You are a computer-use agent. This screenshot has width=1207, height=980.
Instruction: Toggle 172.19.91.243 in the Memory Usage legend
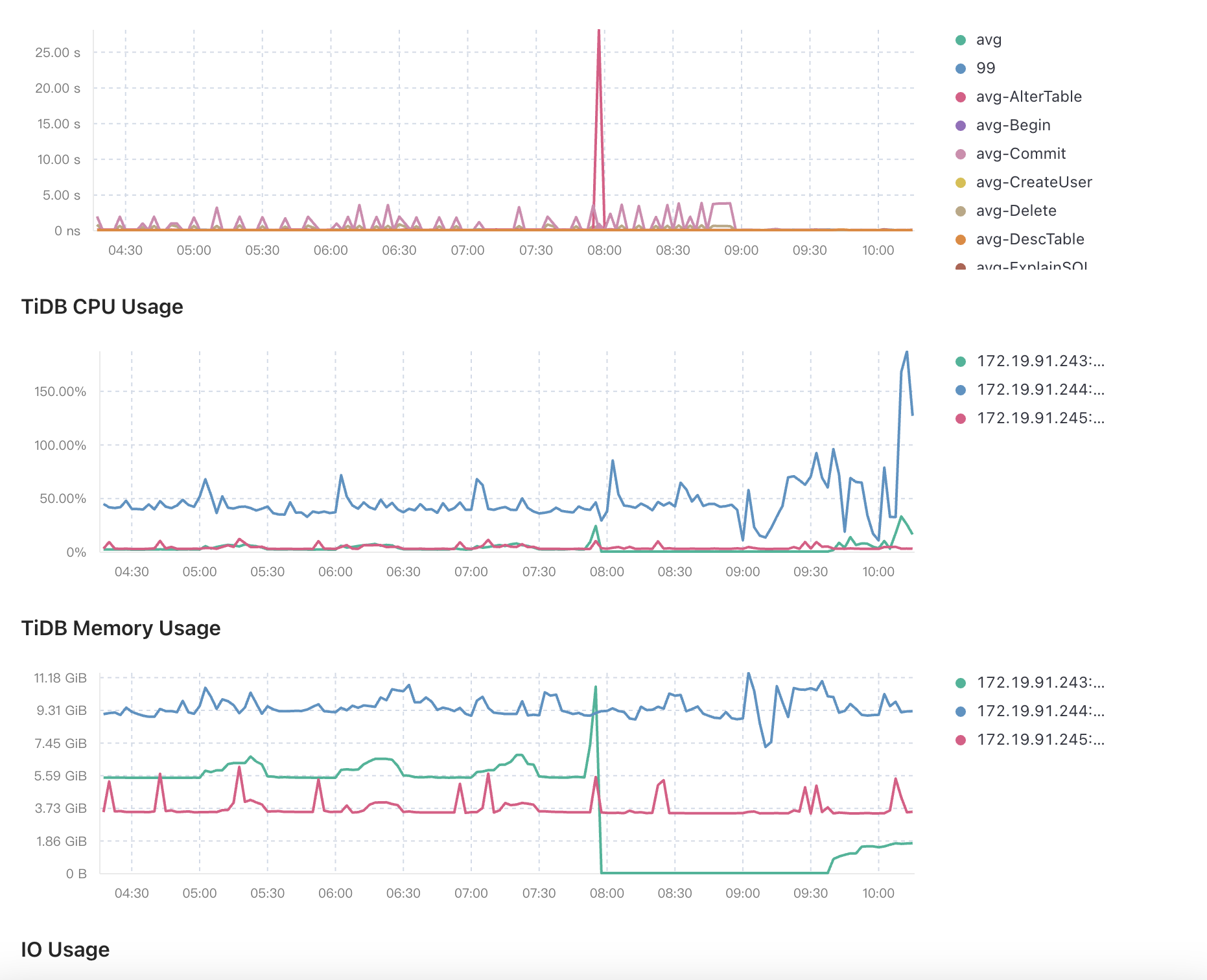pos(1040,682)
